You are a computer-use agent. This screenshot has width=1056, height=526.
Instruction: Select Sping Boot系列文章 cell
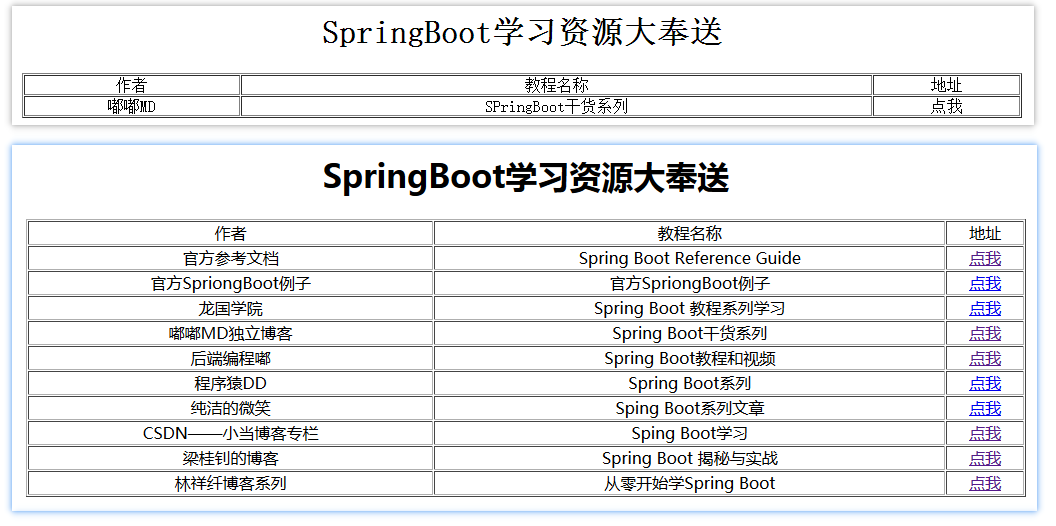pos(690,408)
